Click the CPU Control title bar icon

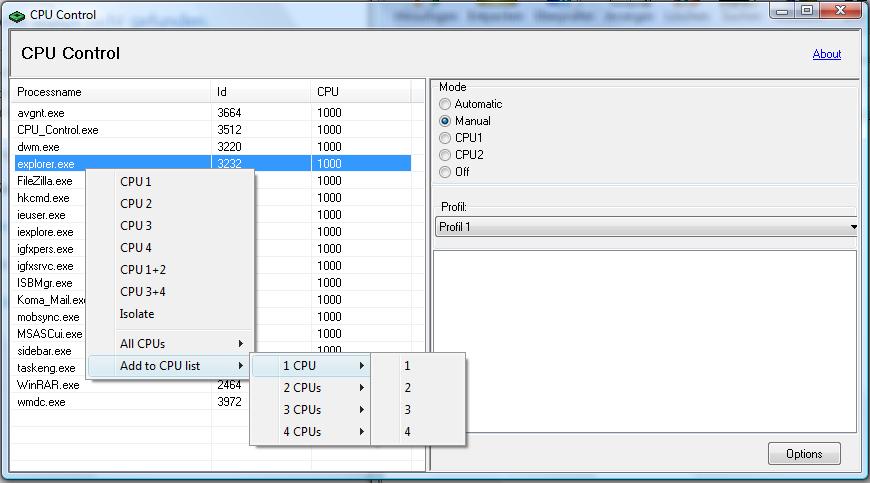tap(17, 16)
